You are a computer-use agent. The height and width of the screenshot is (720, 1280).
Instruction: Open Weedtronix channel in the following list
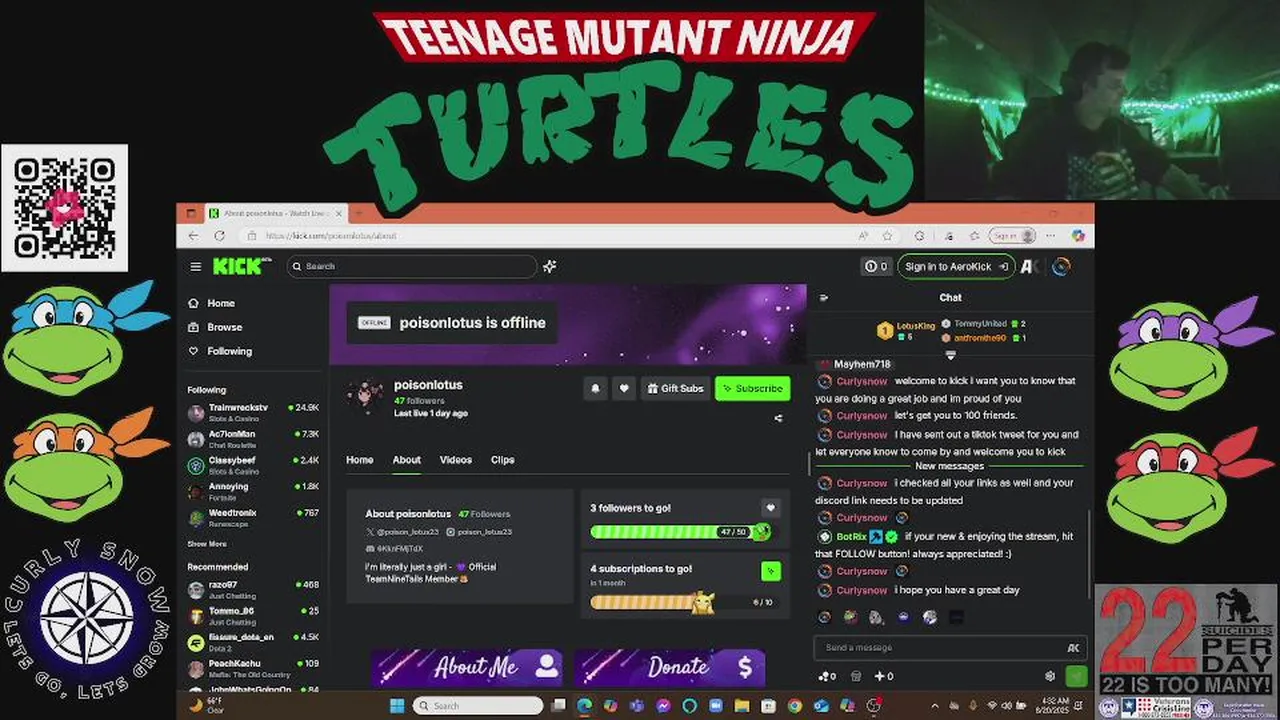(254, 517)
